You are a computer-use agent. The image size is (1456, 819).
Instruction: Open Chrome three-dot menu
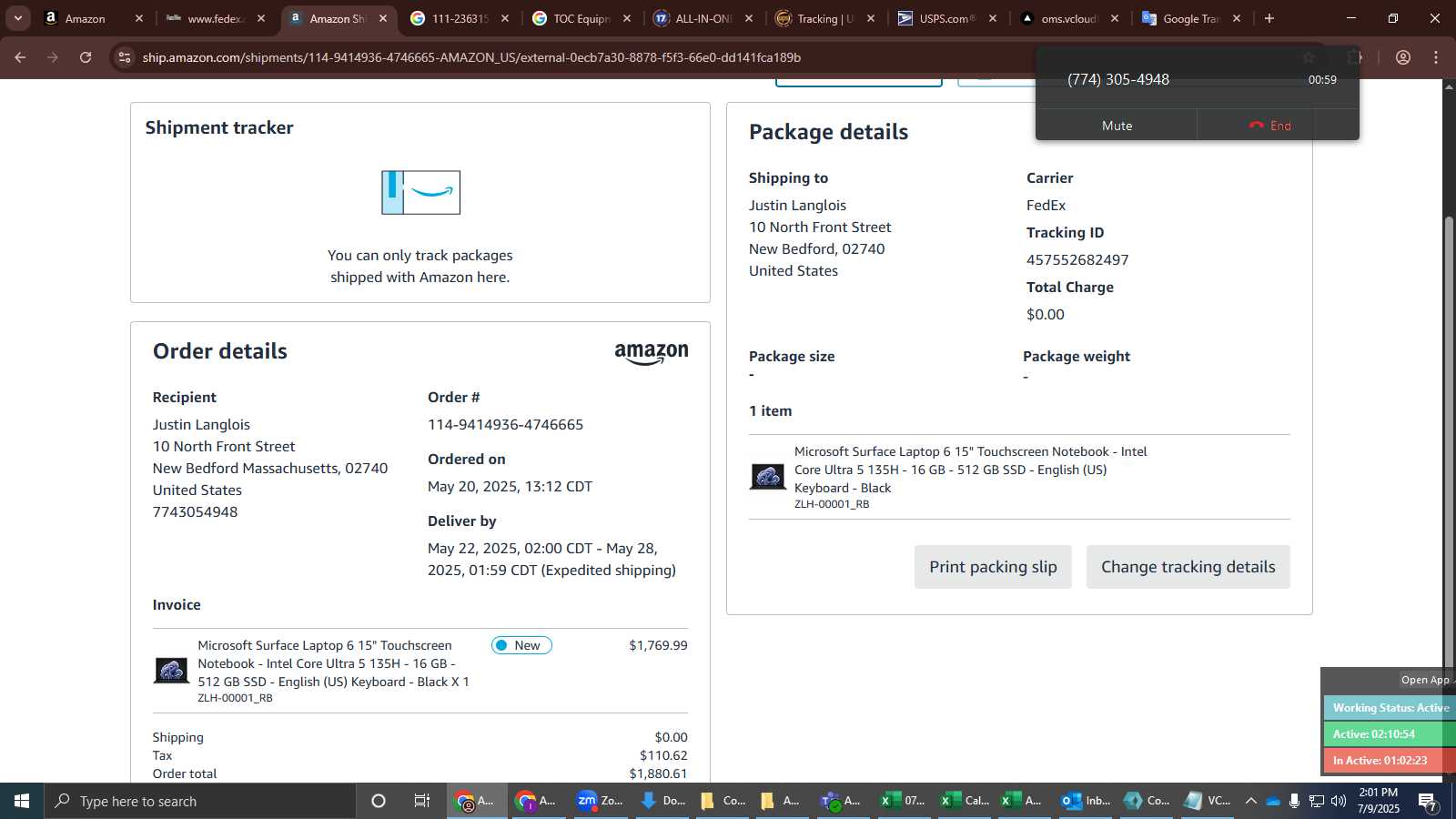[1436, 57]
